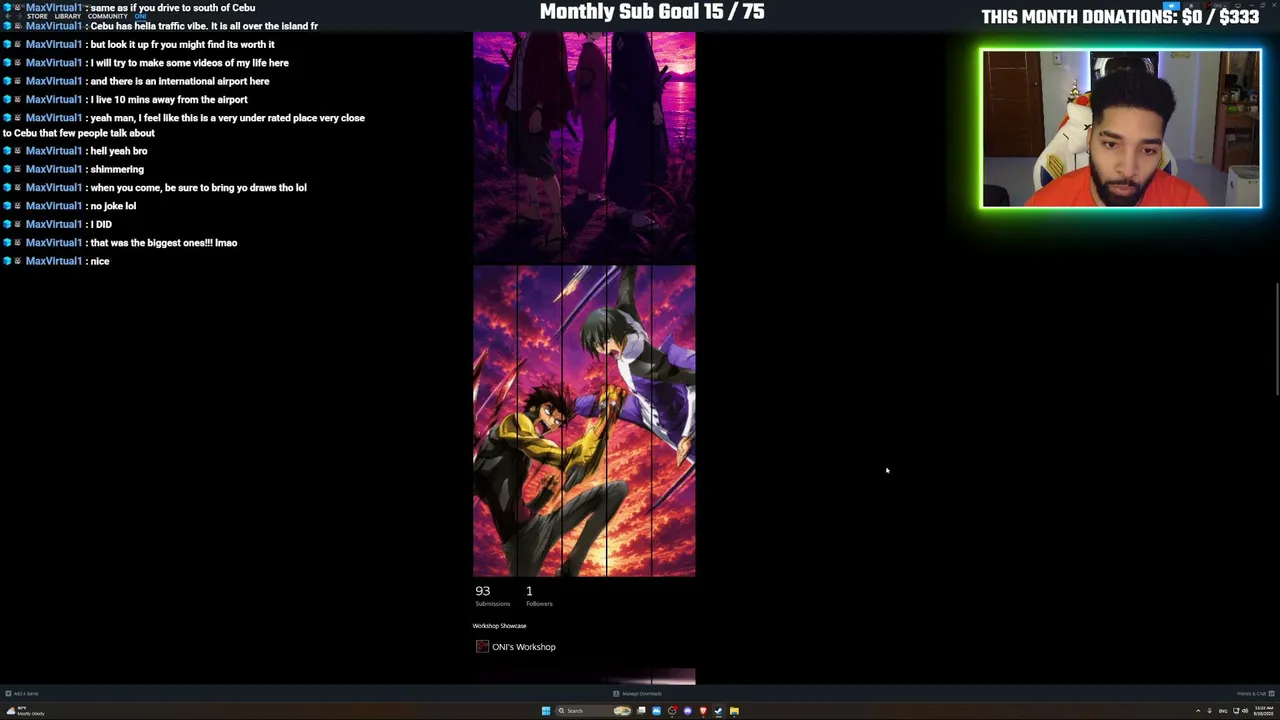Image resolution: width=1280 pixels, height=720 pixels.
Task: Click the microphone tray icon
Action: pyautogui.click(x=1210, y=711)
